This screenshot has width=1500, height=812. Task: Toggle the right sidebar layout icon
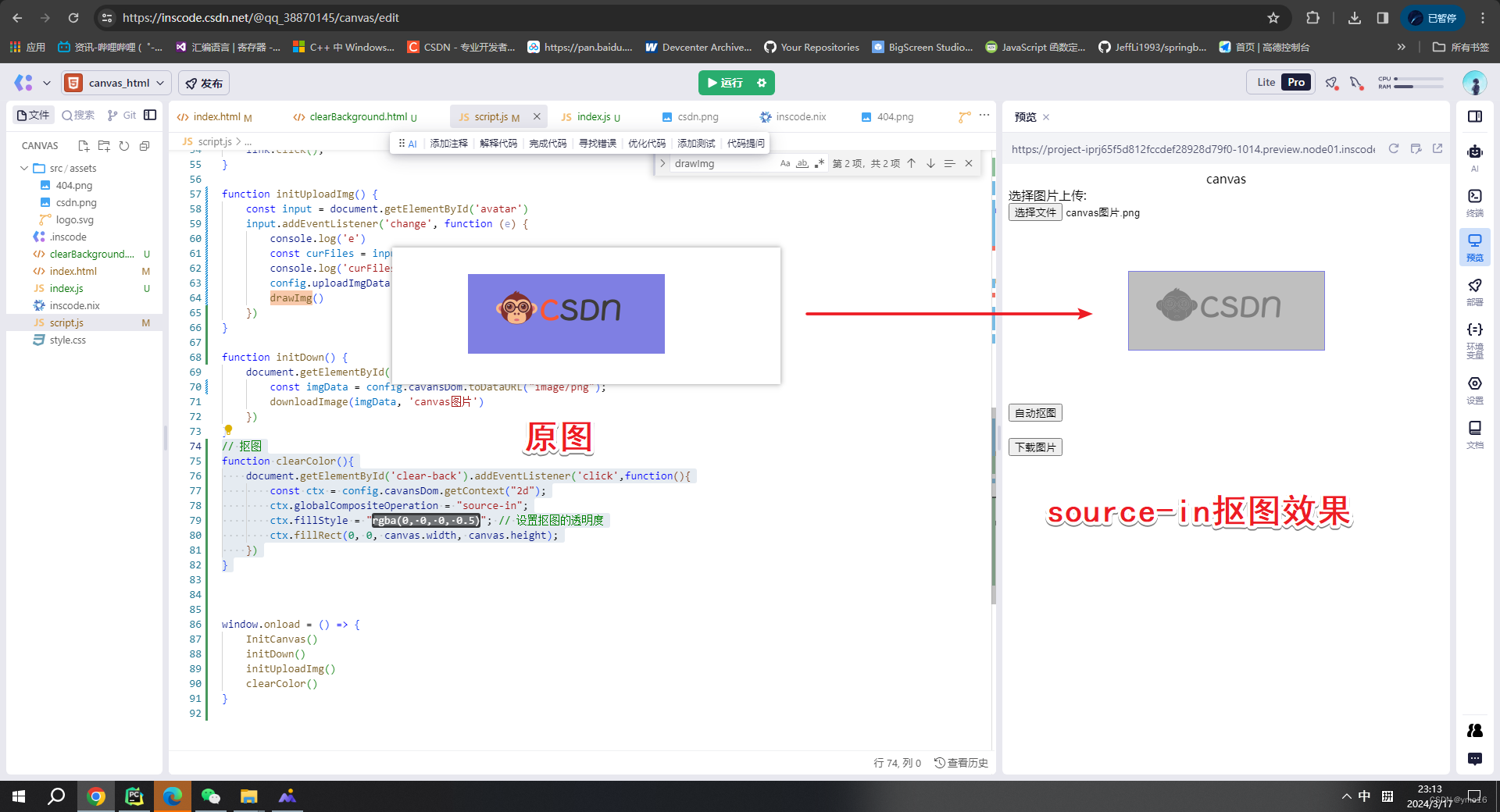(x=1474, y=116)
